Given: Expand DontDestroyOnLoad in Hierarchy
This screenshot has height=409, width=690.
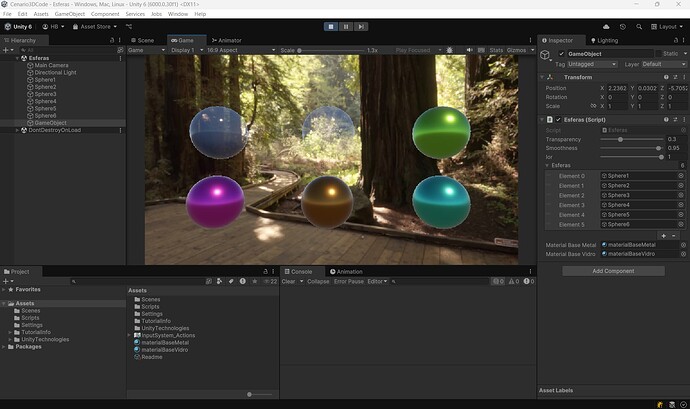Looking at the screenshot, I should pos(17,130).
